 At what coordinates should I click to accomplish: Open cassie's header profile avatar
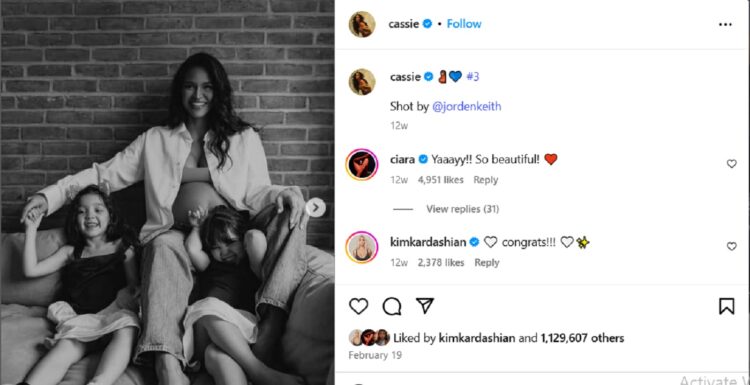pos(362,24)
